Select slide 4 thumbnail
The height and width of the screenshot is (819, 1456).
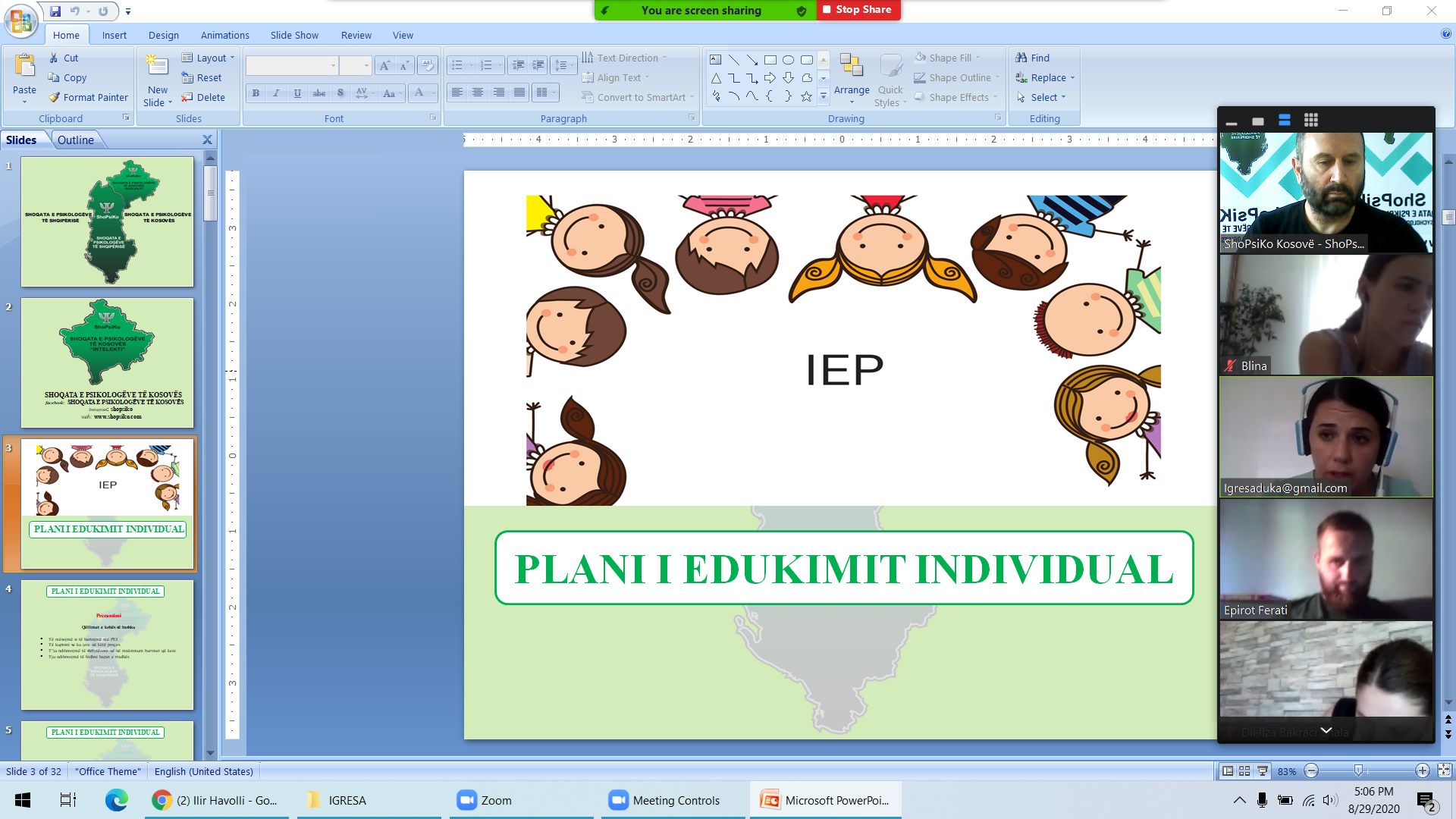click(x=107, y=645)
